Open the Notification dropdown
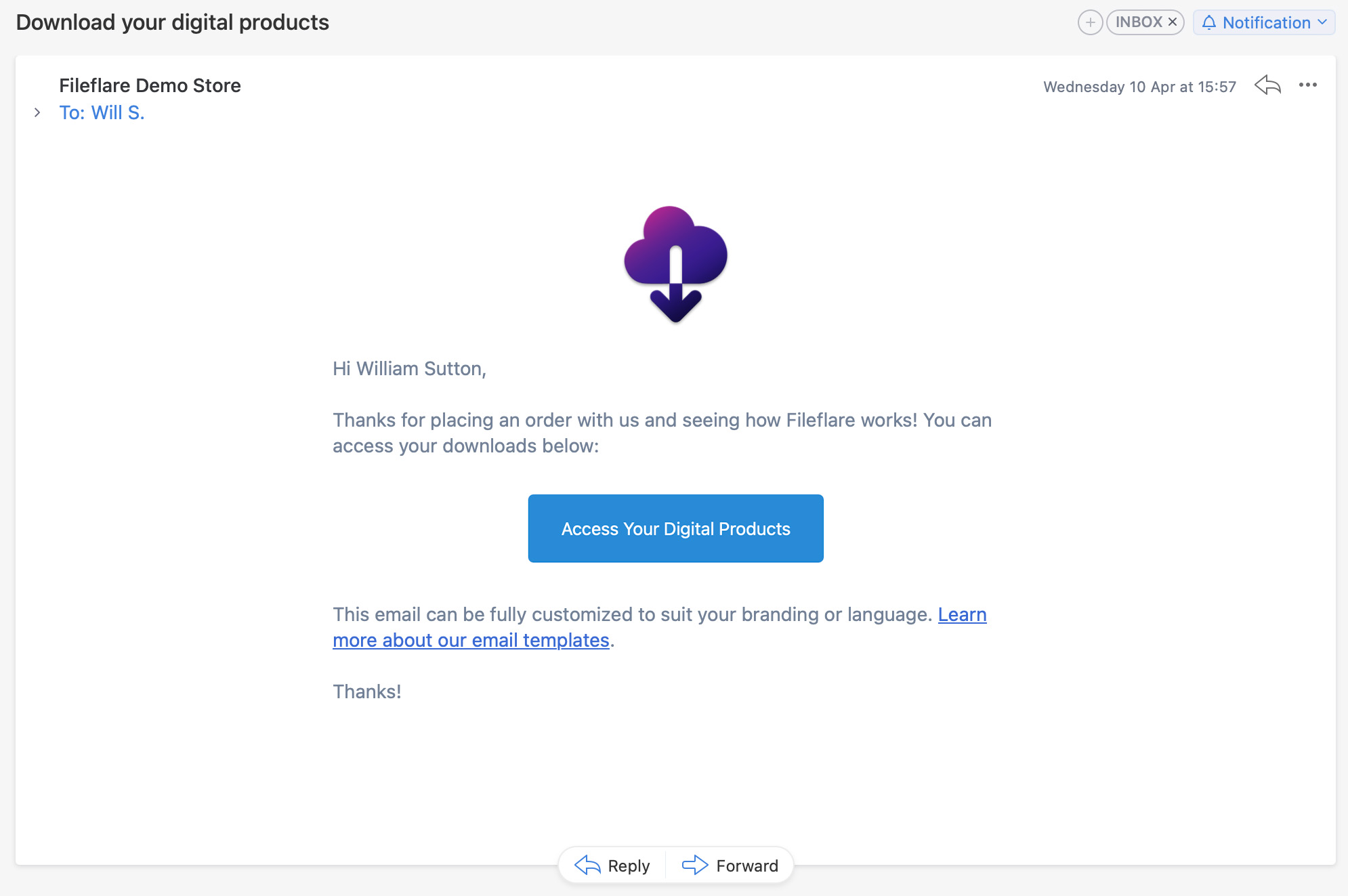The height and width of the screenshot is (896, 1348). tap(1264, 22)
